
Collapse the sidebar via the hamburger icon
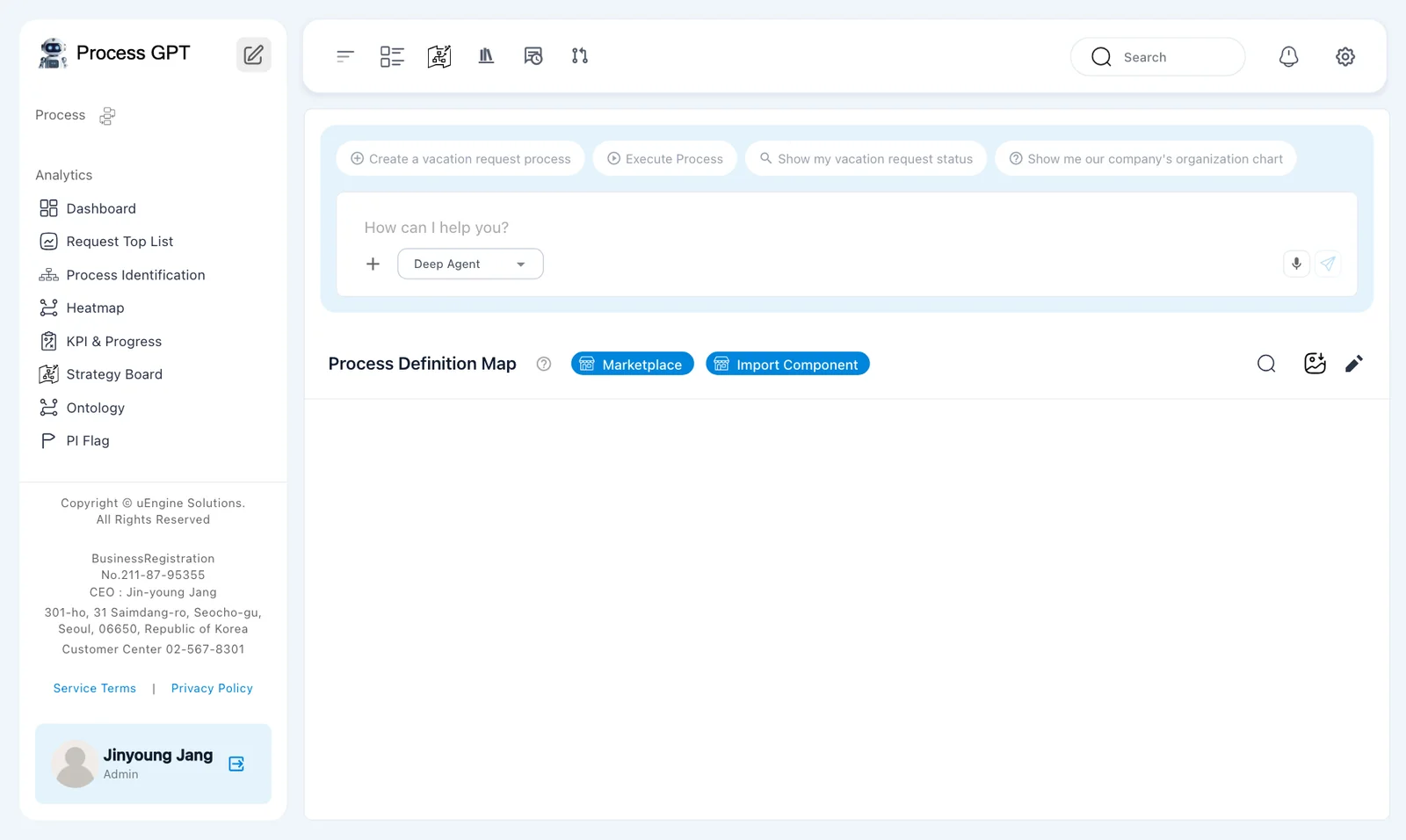point(345,56)
